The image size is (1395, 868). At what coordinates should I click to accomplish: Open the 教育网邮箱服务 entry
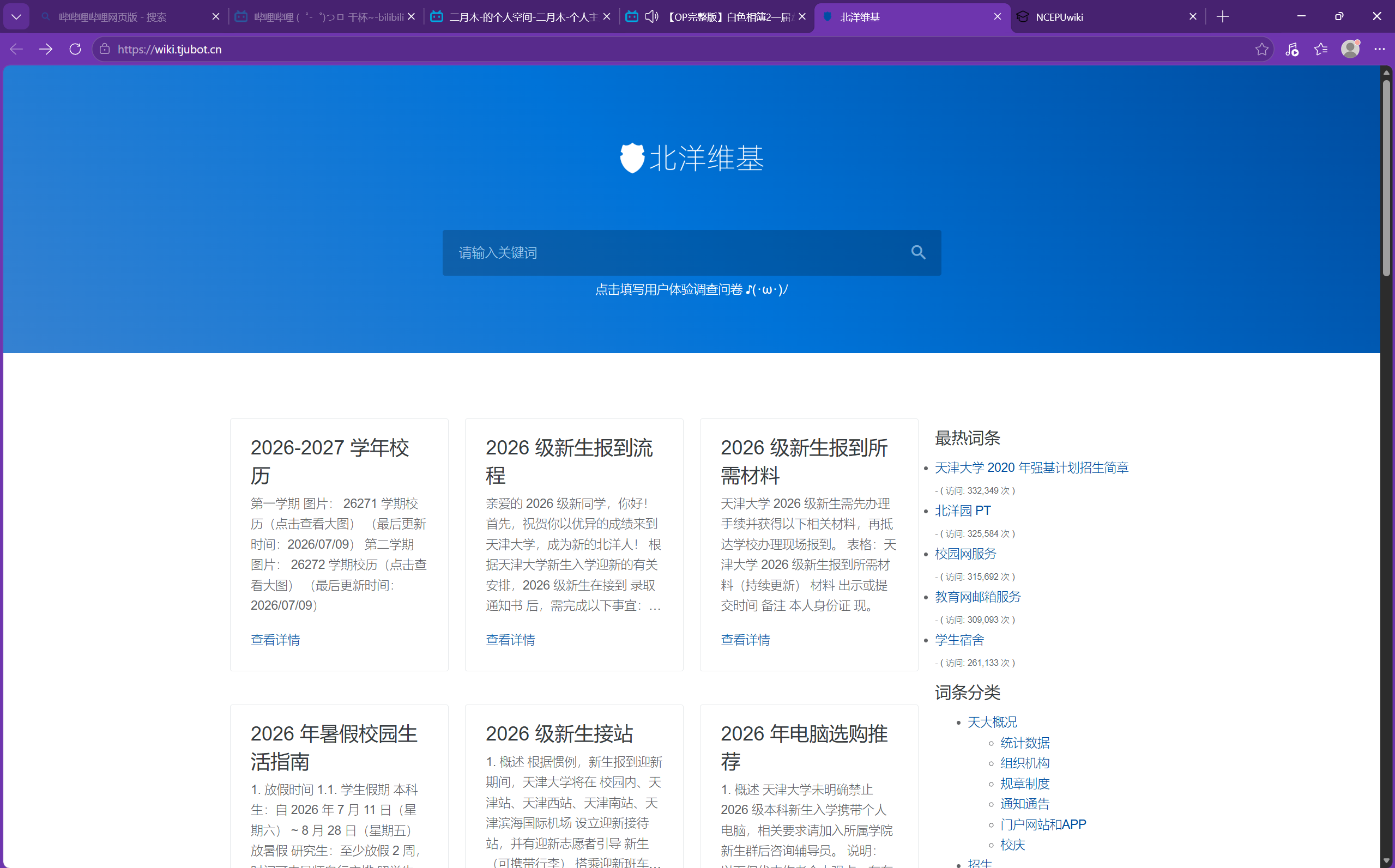[977, 597]
